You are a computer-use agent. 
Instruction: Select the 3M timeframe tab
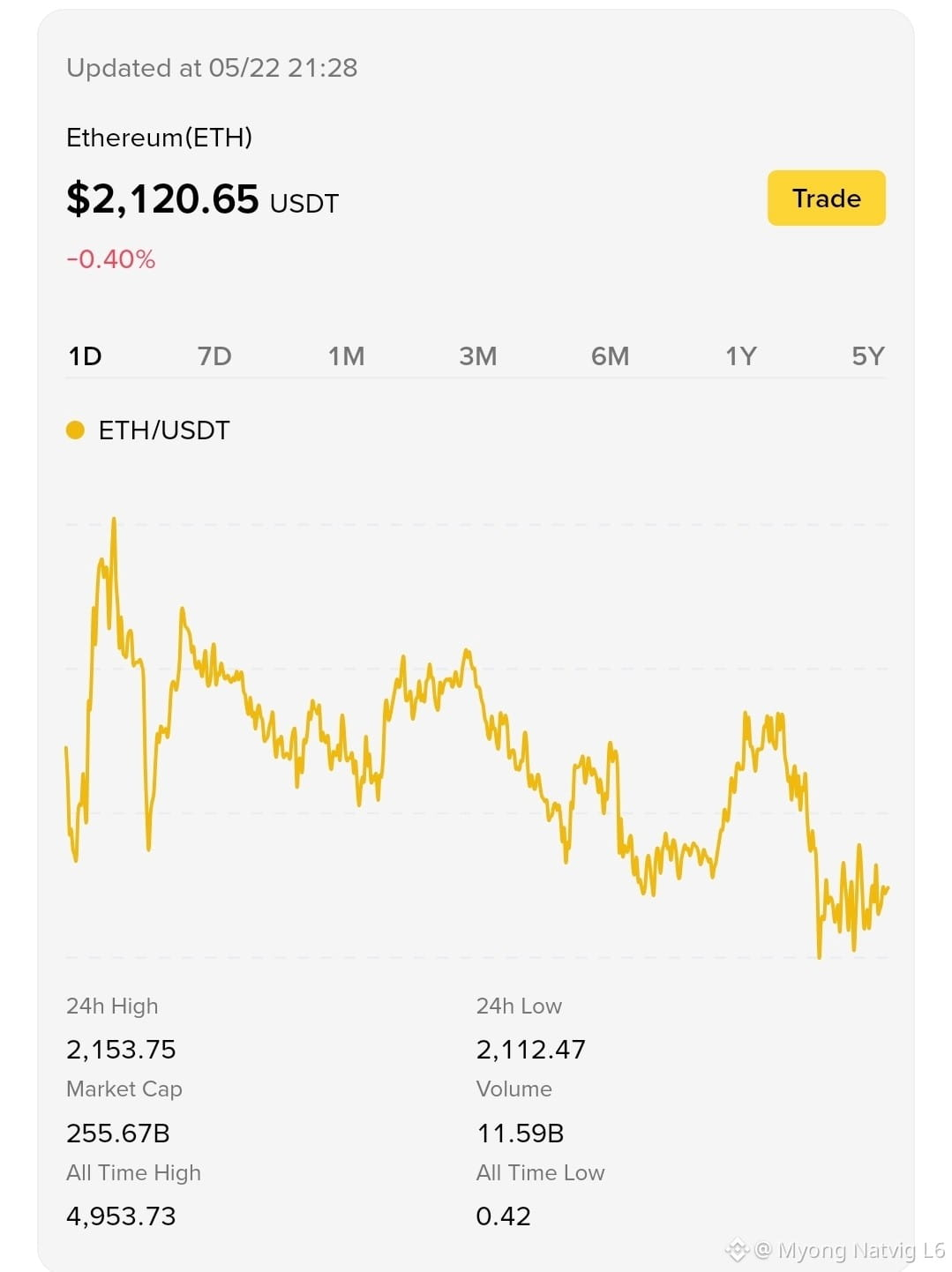[x=478, y=356]
